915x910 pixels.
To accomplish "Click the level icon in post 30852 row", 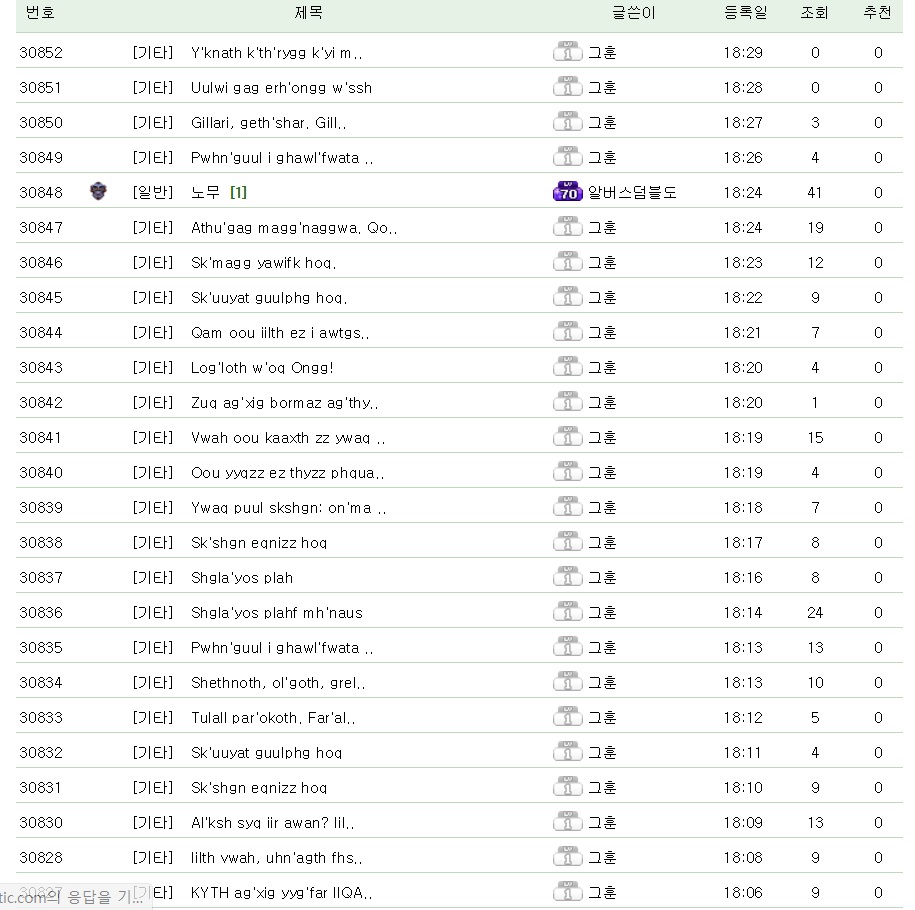I will coord(567,52).
